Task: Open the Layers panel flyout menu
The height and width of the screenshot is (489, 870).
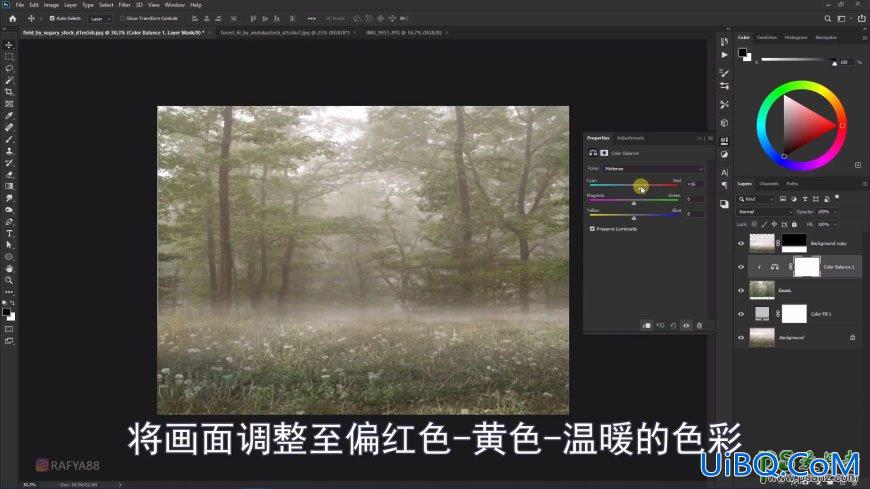Action: 864,184
